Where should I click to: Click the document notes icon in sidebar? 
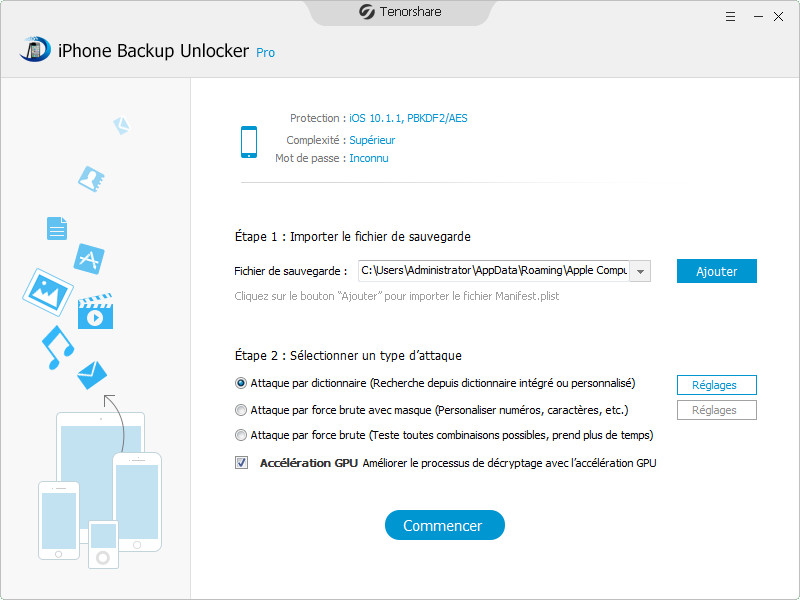click(57, 228)
